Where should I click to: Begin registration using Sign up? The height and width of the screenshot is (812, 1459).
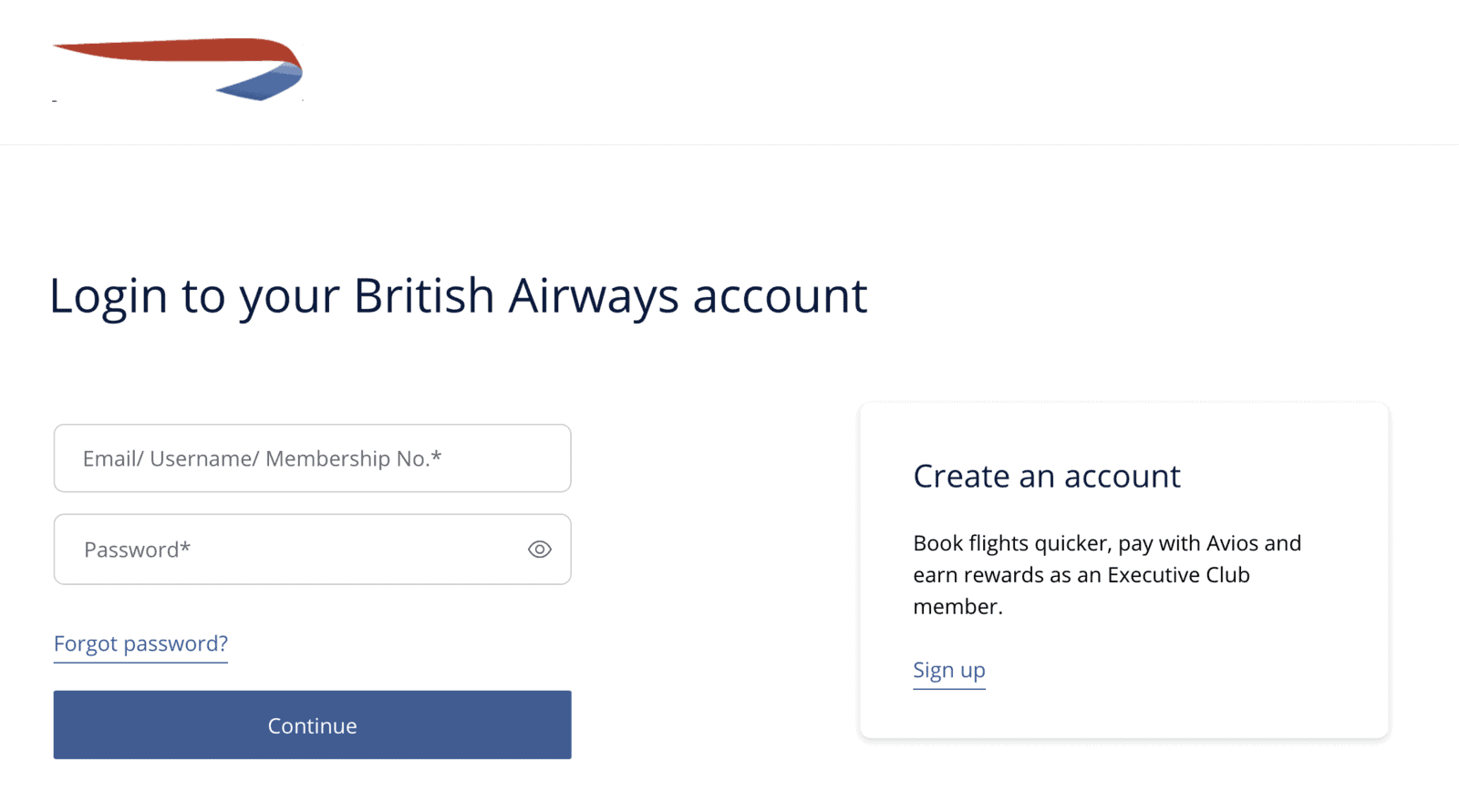click(948, 670)
